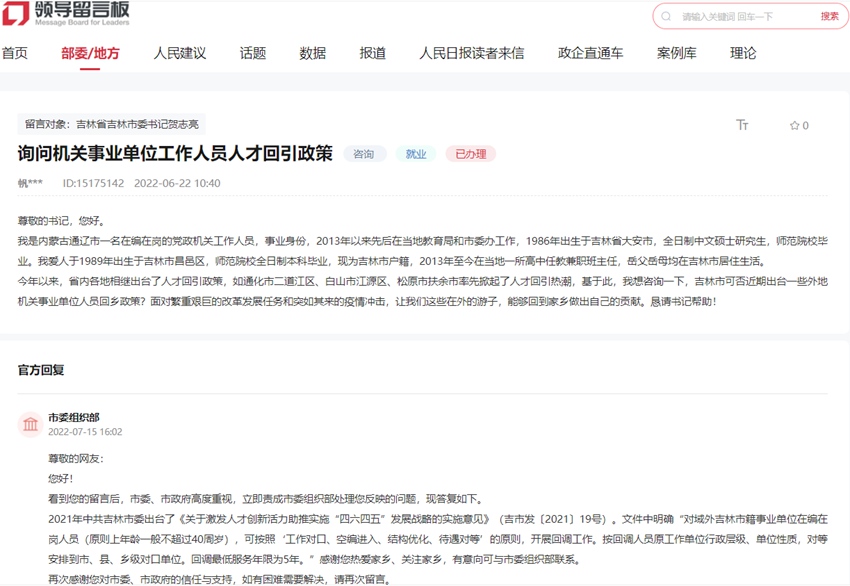The height and width of the screenshot is (586, 850).
Task: Switch to the 首页 tab
Action: pyautogui.click(x=17, y=54)
